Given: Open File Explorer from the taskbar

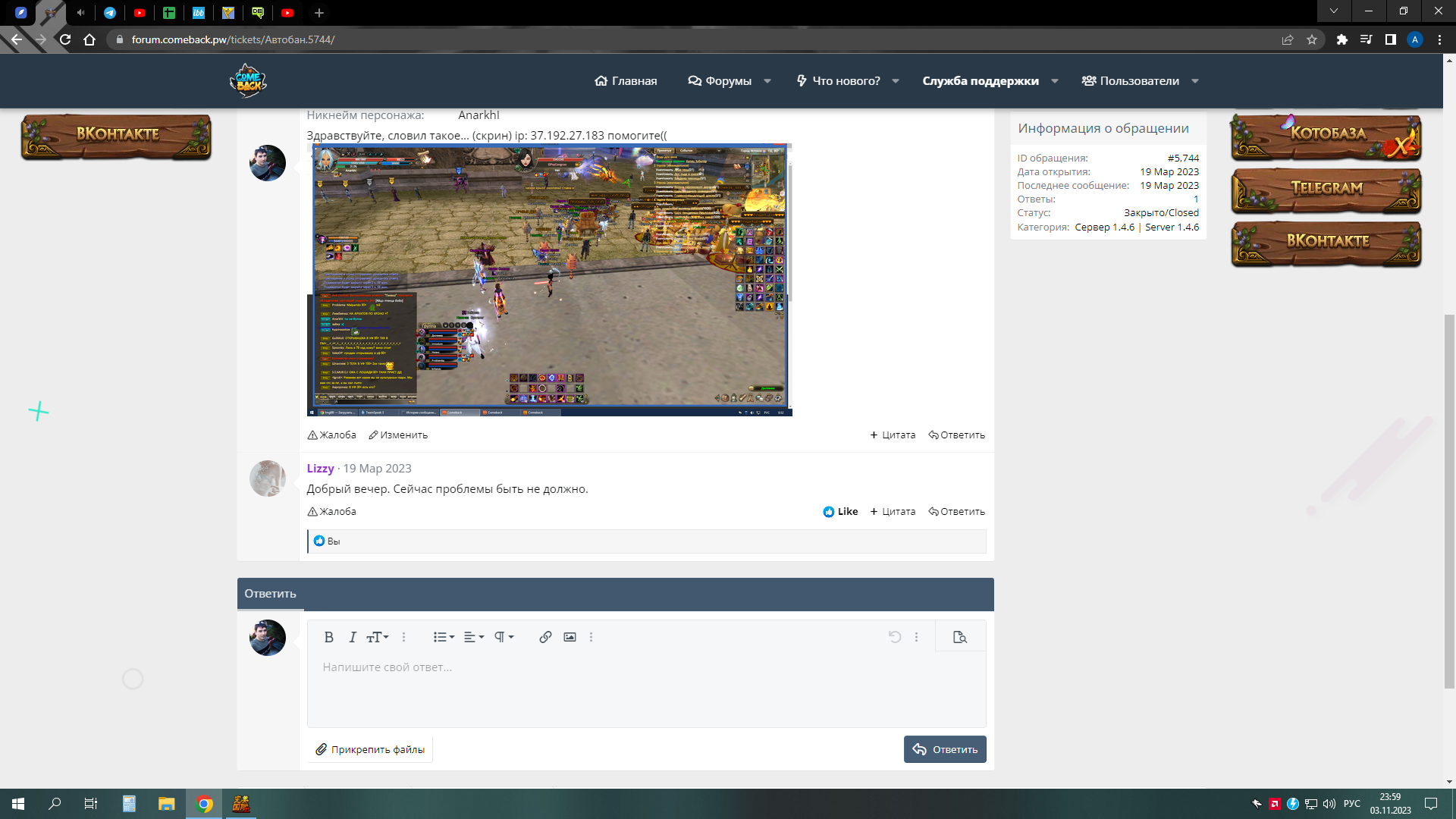Looking at the screenshot, I should tap(166, 804).
